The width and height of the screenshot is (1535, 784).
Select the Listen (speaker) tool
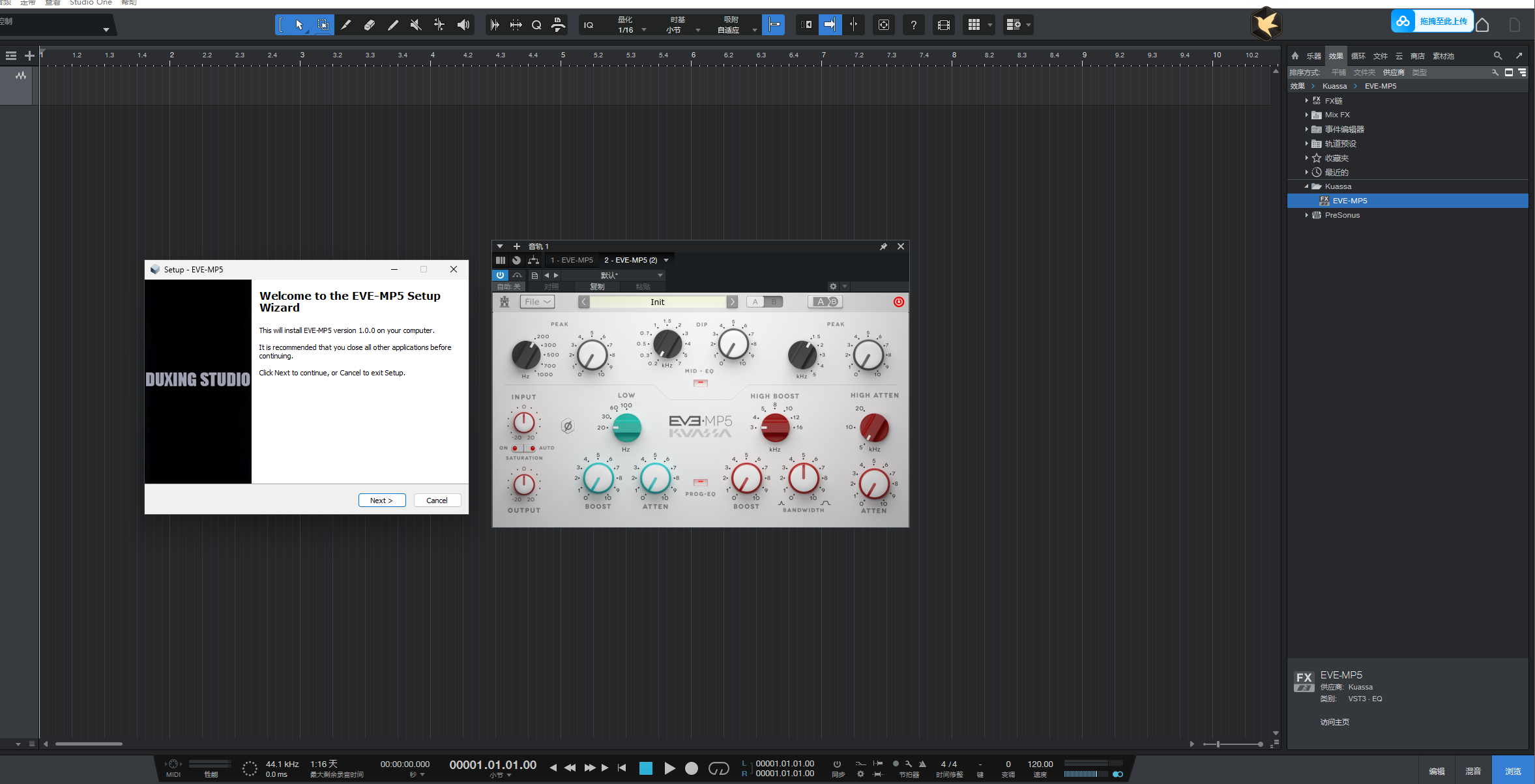coord(463,25)
